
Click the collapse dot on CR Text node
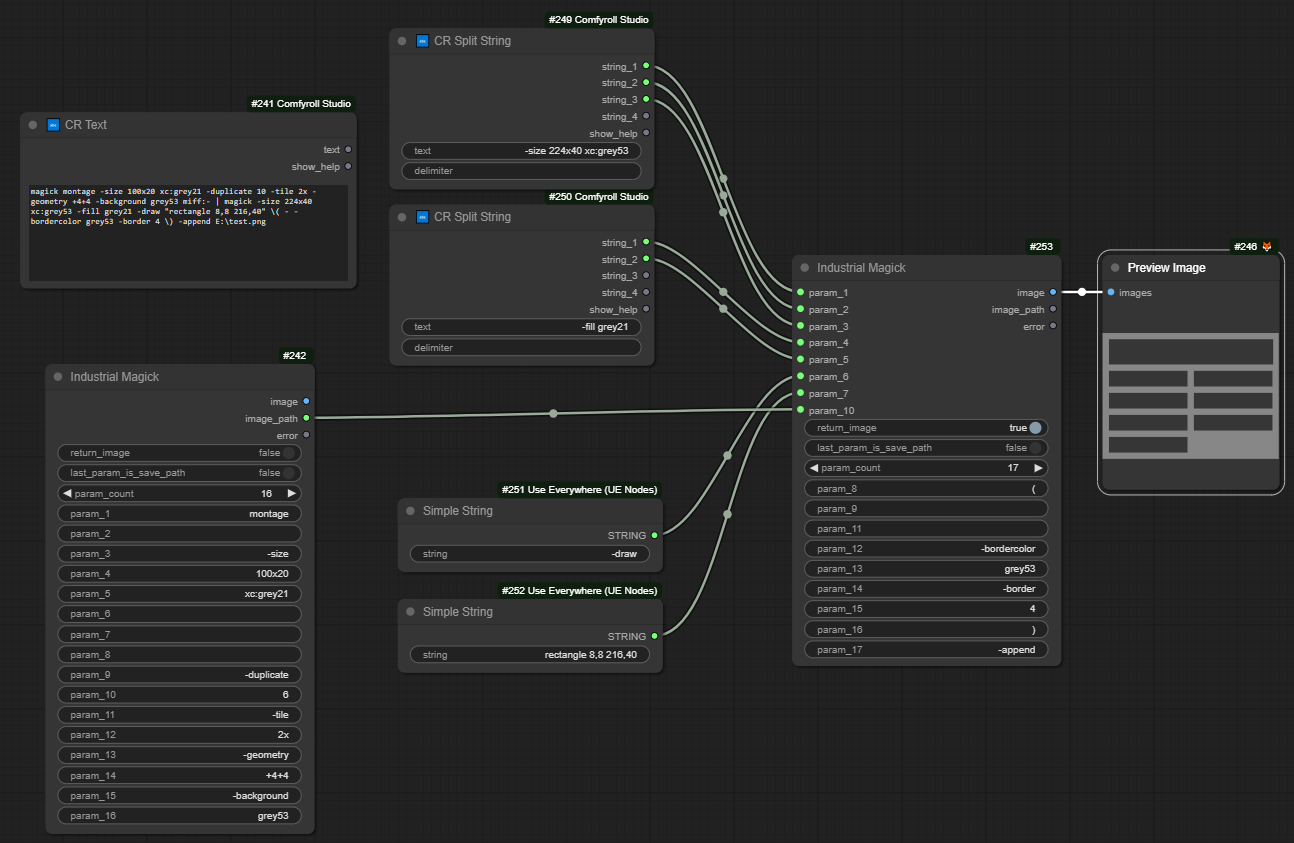[x=34, y=125]
